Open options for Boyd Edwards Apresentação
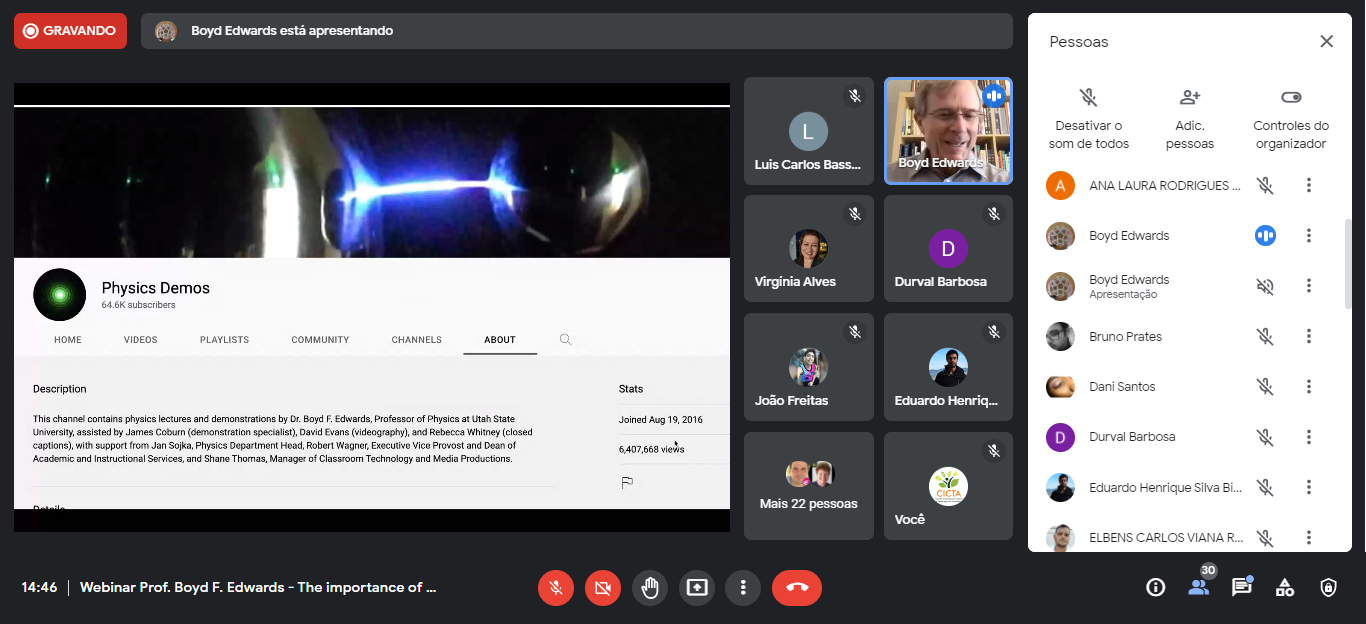Viewport: 1366px width, 624px height. pos(1308,286)
